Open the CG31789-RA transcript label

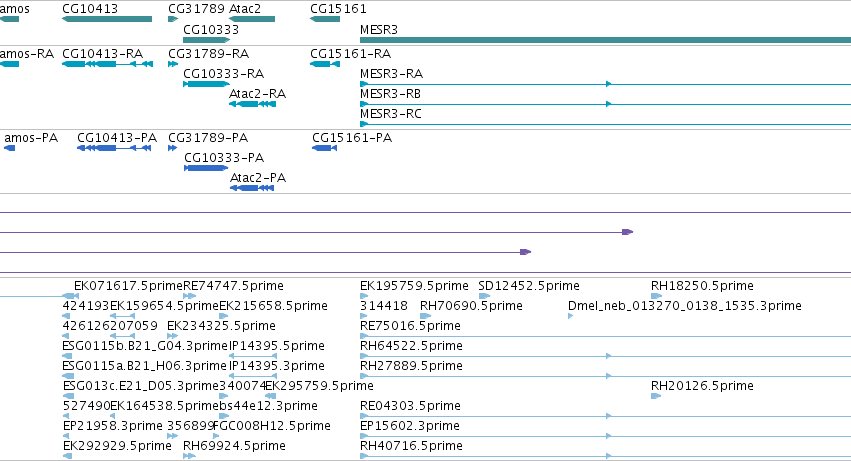[208, 54]
